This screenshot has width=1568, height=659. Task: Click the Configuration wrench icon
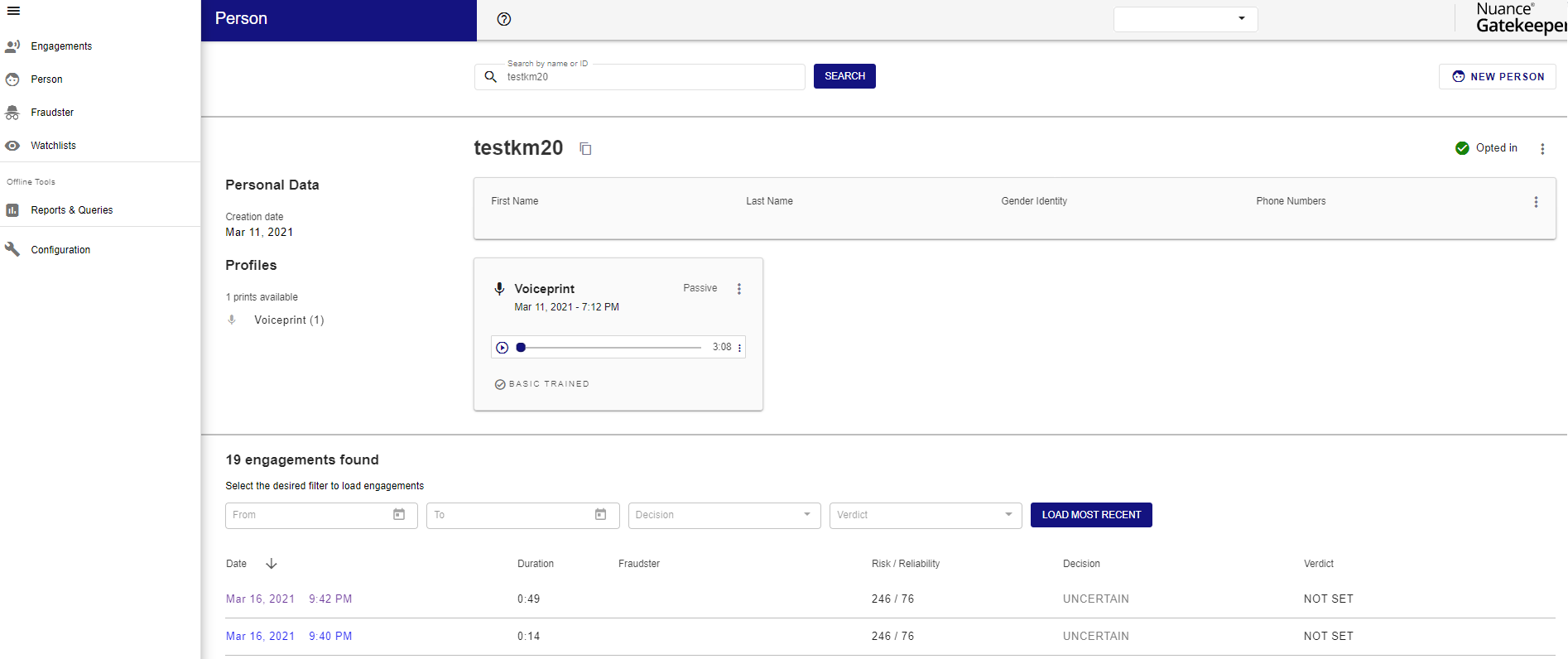[12, 249]
